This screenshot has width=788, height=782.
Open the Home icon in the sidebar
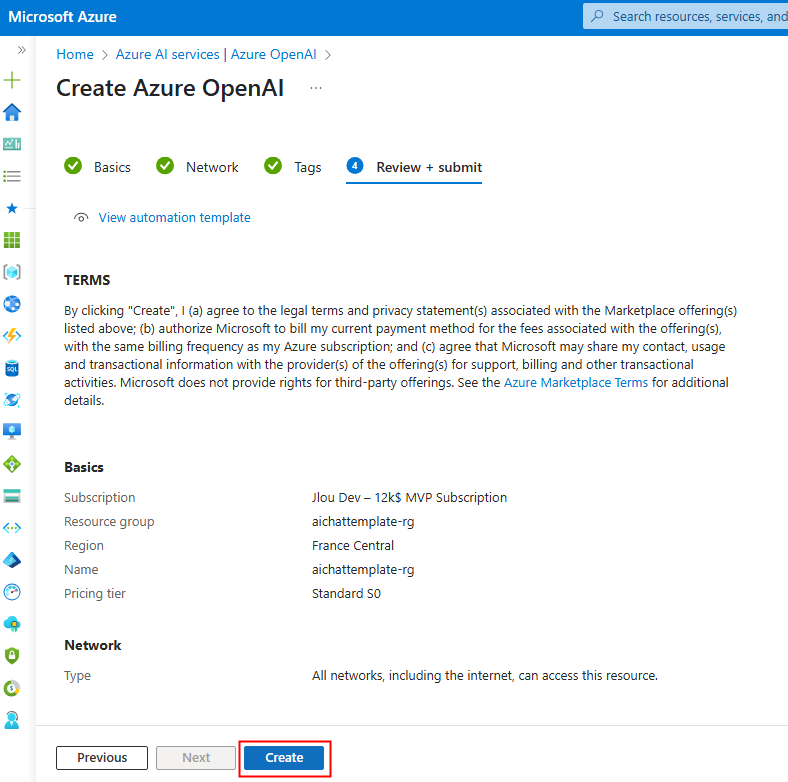tap(12, 112)
